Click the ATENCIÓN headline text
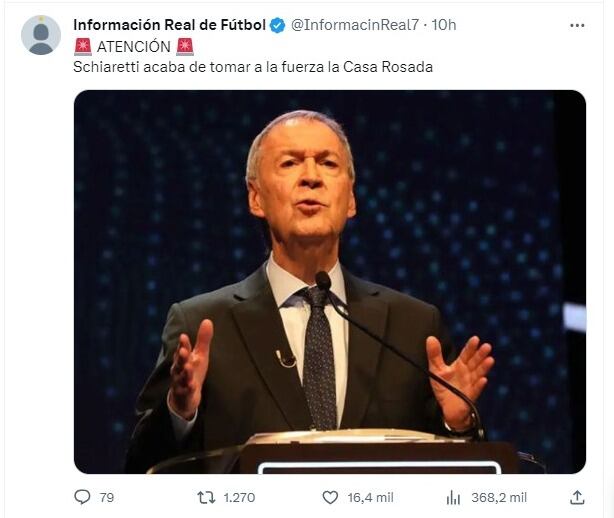This screenshot has width=614, height=518. tap(134, 47)
